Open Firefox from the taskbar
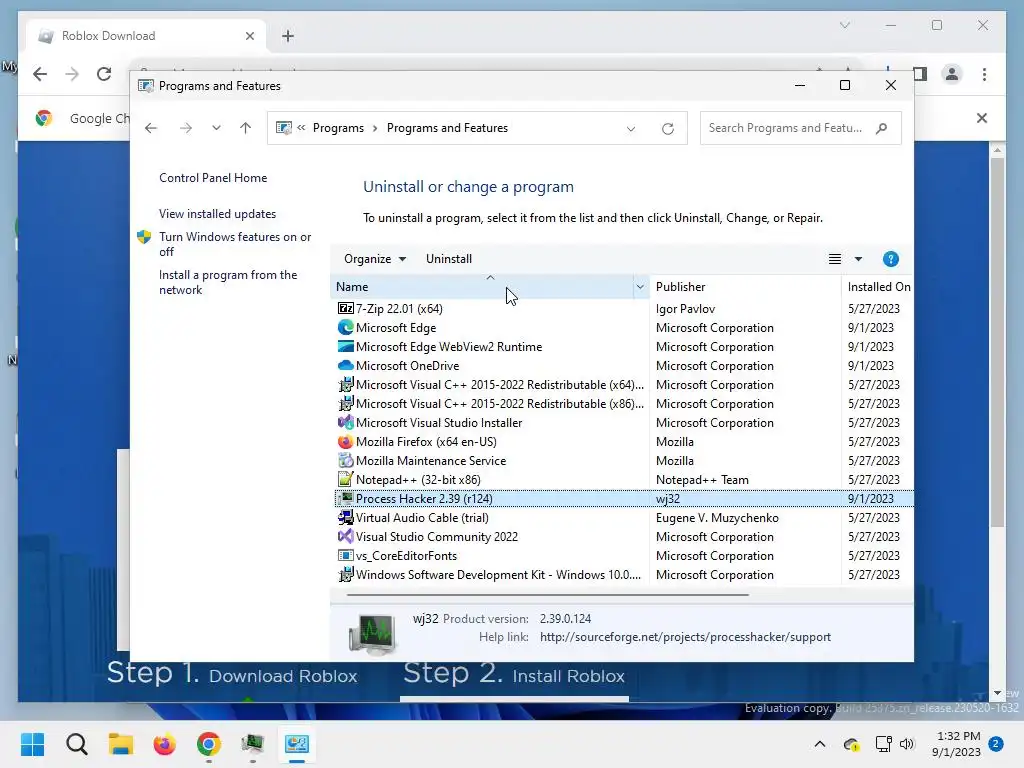 point(165,744)
